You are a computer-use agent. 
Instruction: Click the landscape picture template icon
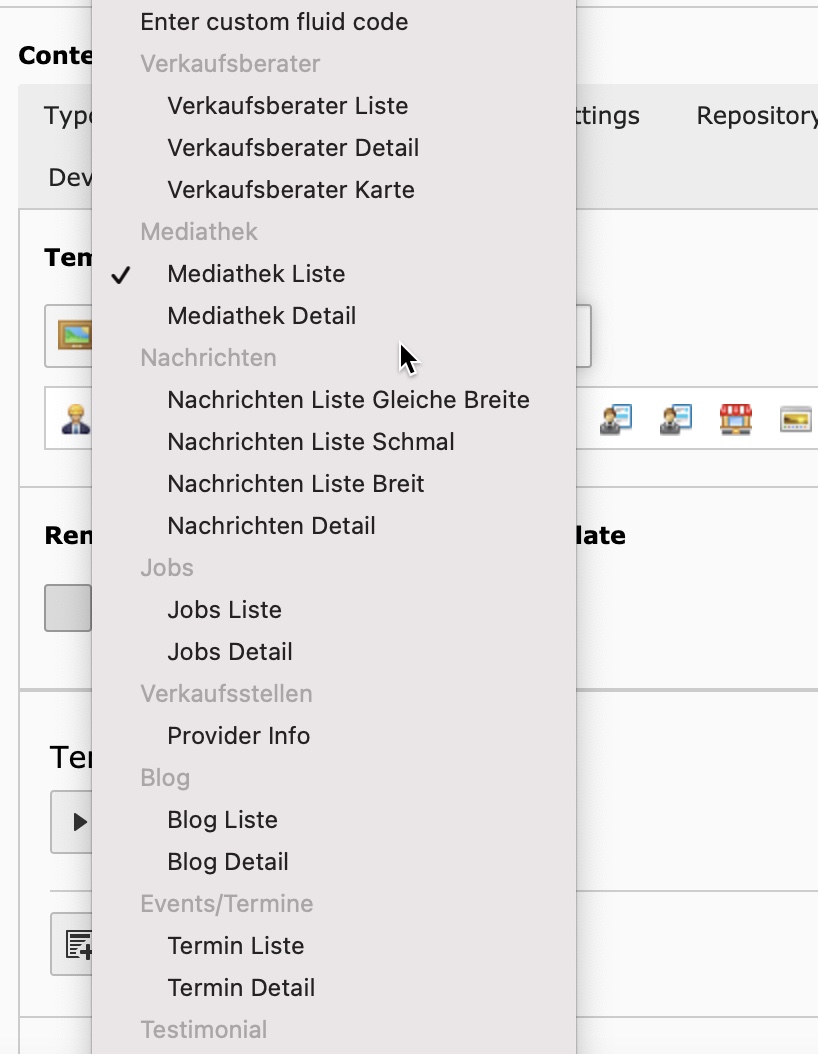[x=75, y=335]
